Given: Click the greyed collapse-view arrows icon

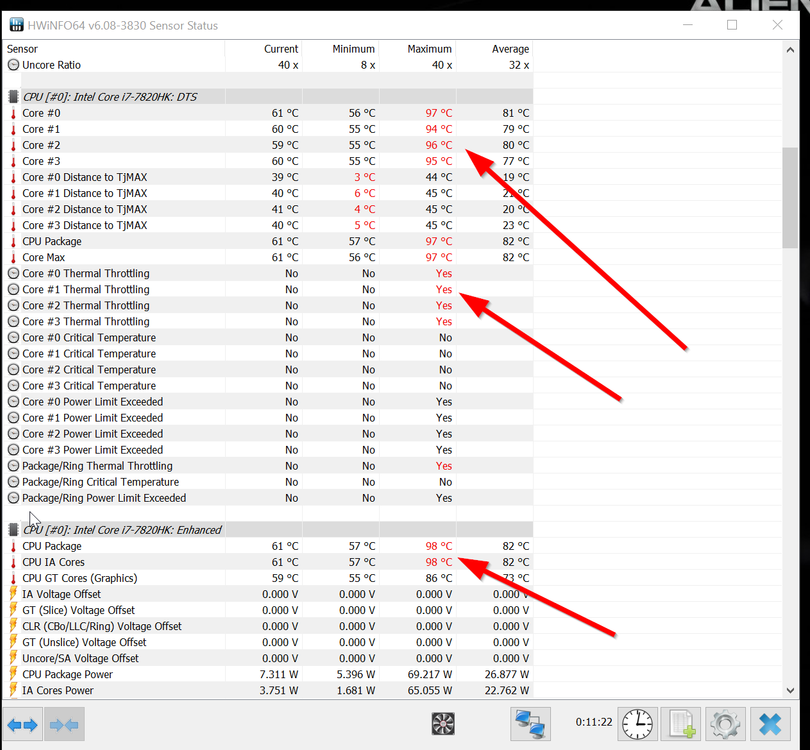Looking at the screenshot, I should [x=64, y=725].
